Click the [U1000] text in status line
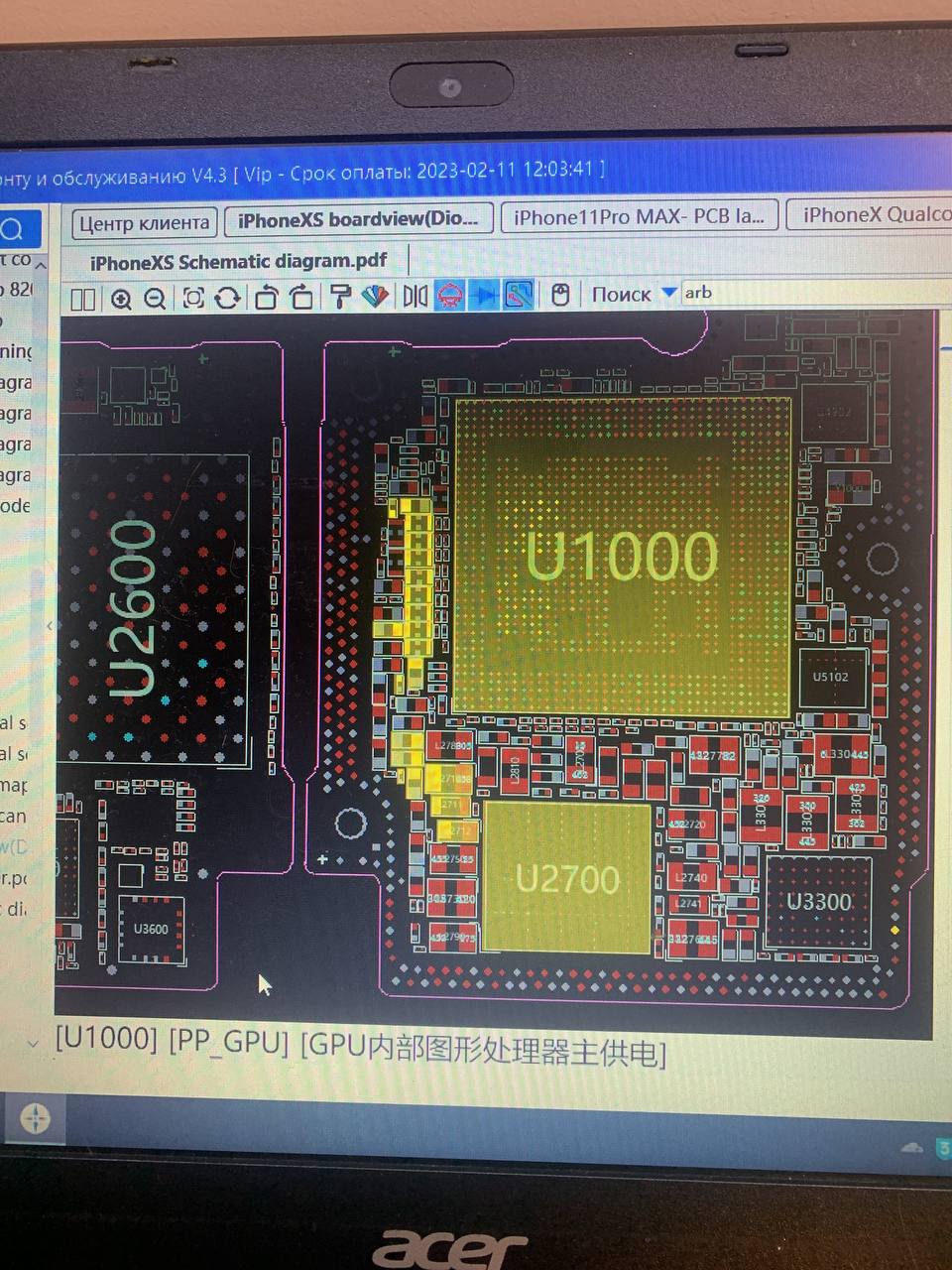This screenshot has height=1270, width=952. click(x=106, y=1039)
